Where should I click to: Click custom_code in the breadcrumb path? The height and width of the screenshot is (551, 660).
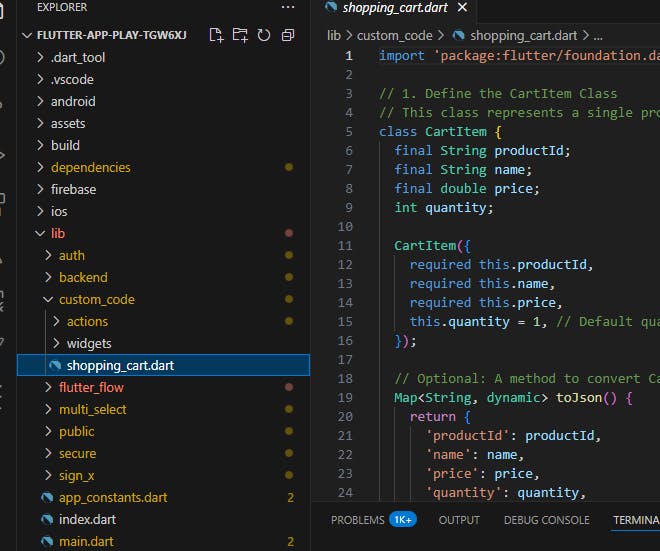click(x=394, y=35)
